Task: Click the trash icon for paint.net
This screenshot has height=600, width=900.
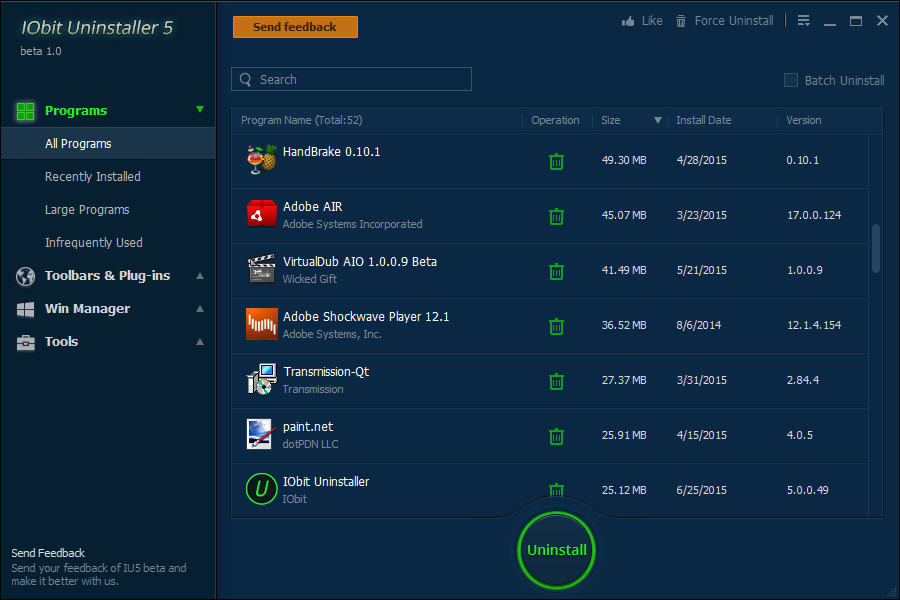Action: tap(556, 436)
